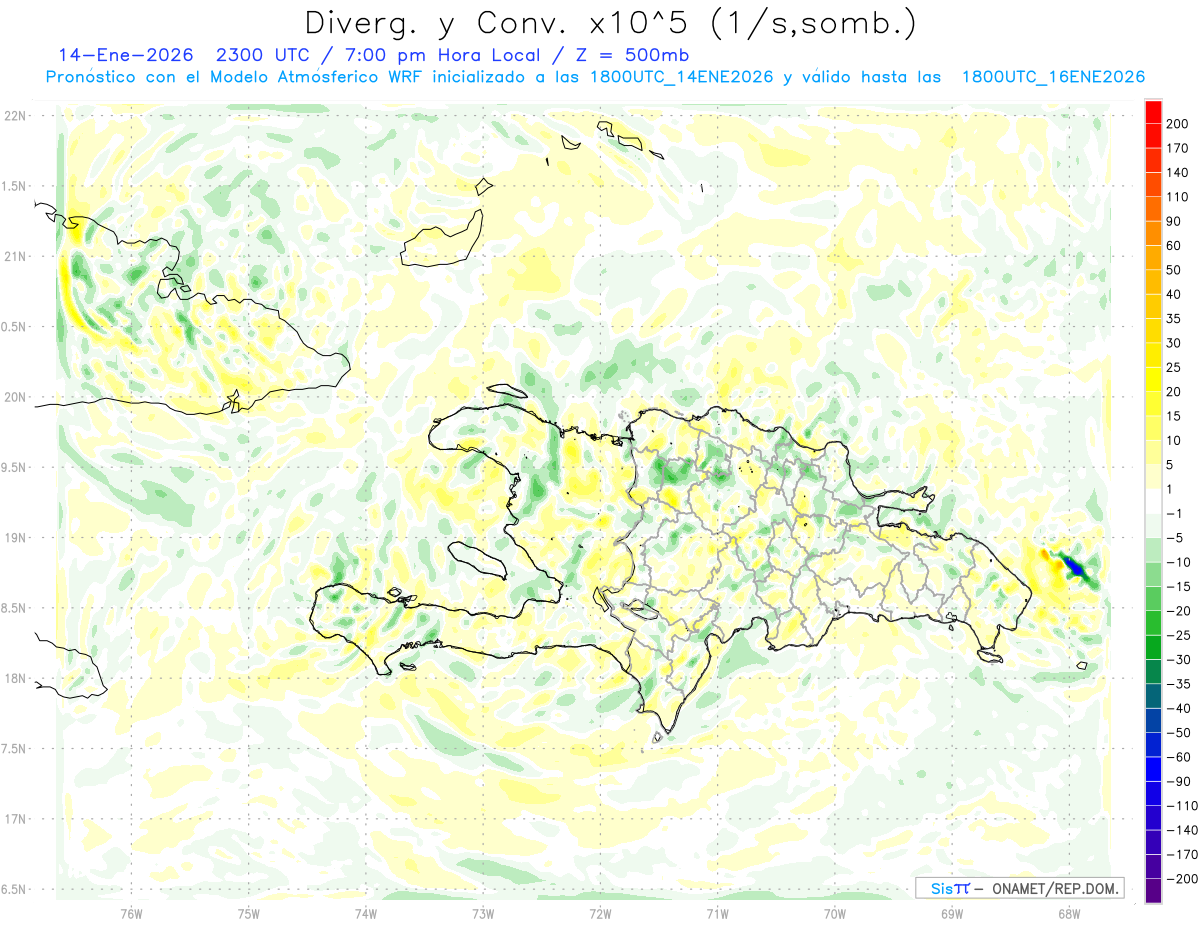
Task: Click the "74W" longitude label
Action: 366,913
